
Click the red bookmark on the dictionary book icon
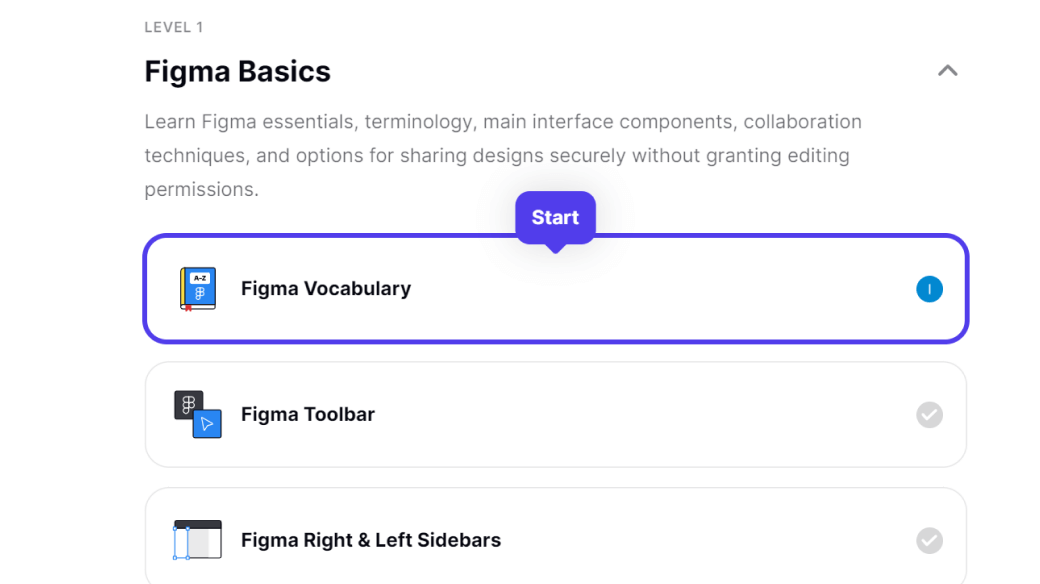188,307
